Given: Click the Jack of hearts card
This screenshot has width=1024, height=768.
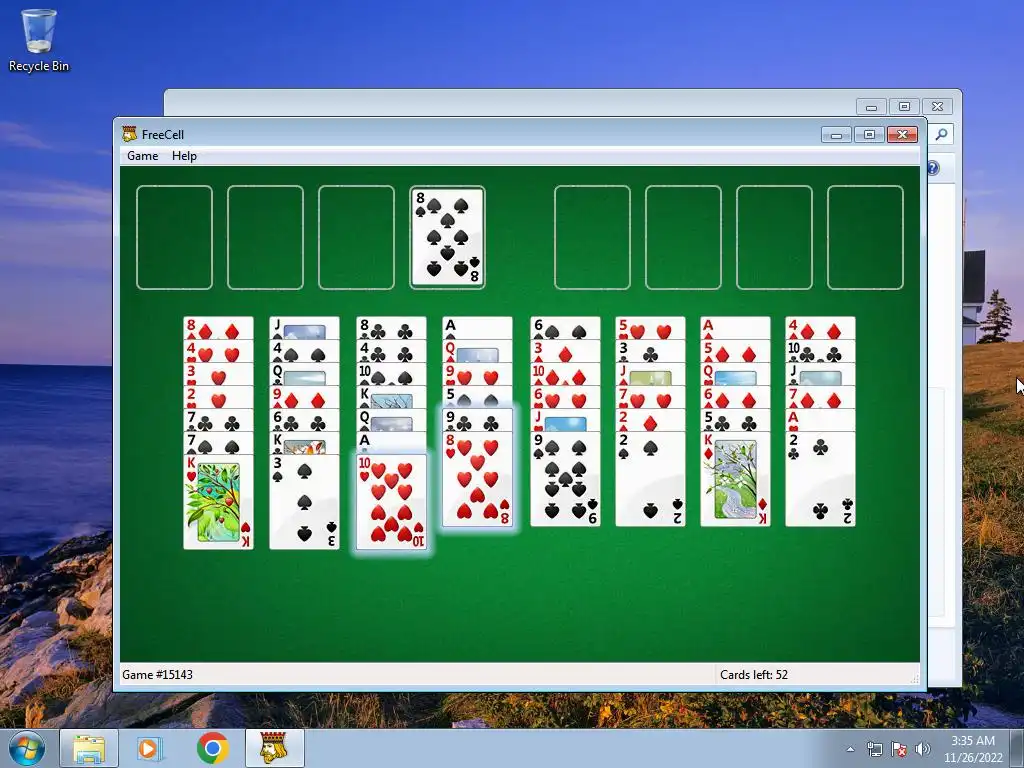Looking at the screenshot, I should tap(566, 420).
